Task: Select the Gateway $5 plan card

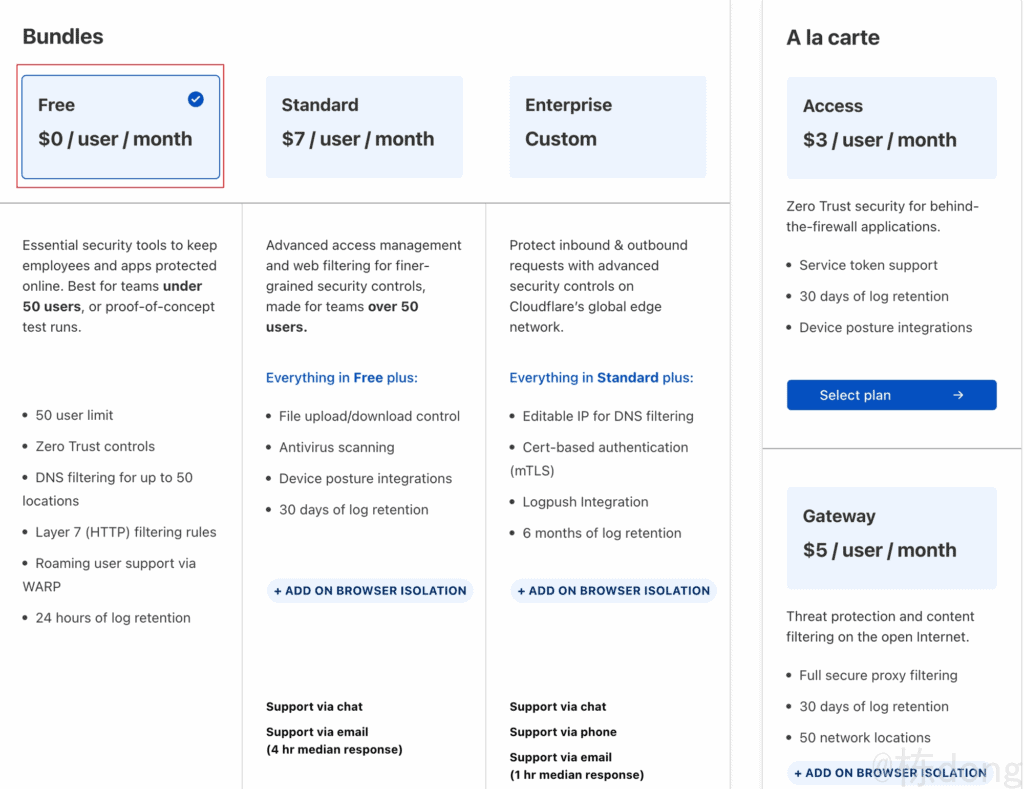Action: 891,538
